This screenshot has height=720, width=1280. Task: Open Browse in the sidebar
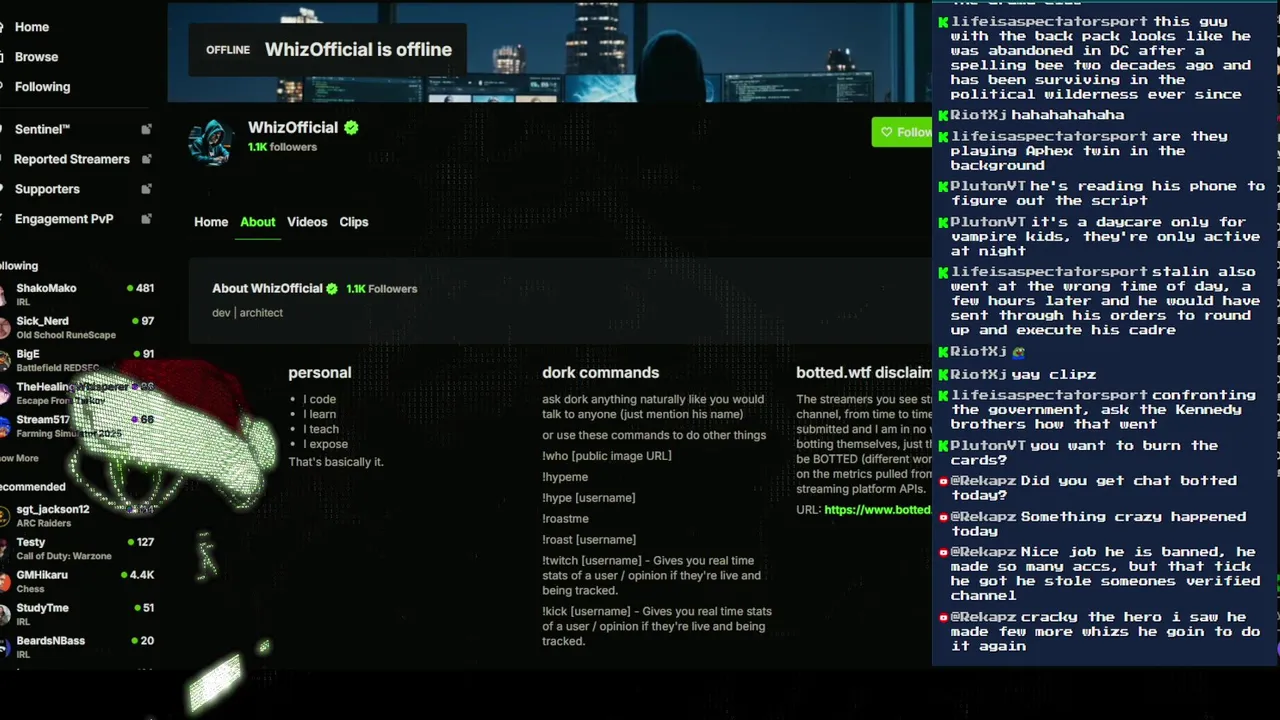click(36, 57)
